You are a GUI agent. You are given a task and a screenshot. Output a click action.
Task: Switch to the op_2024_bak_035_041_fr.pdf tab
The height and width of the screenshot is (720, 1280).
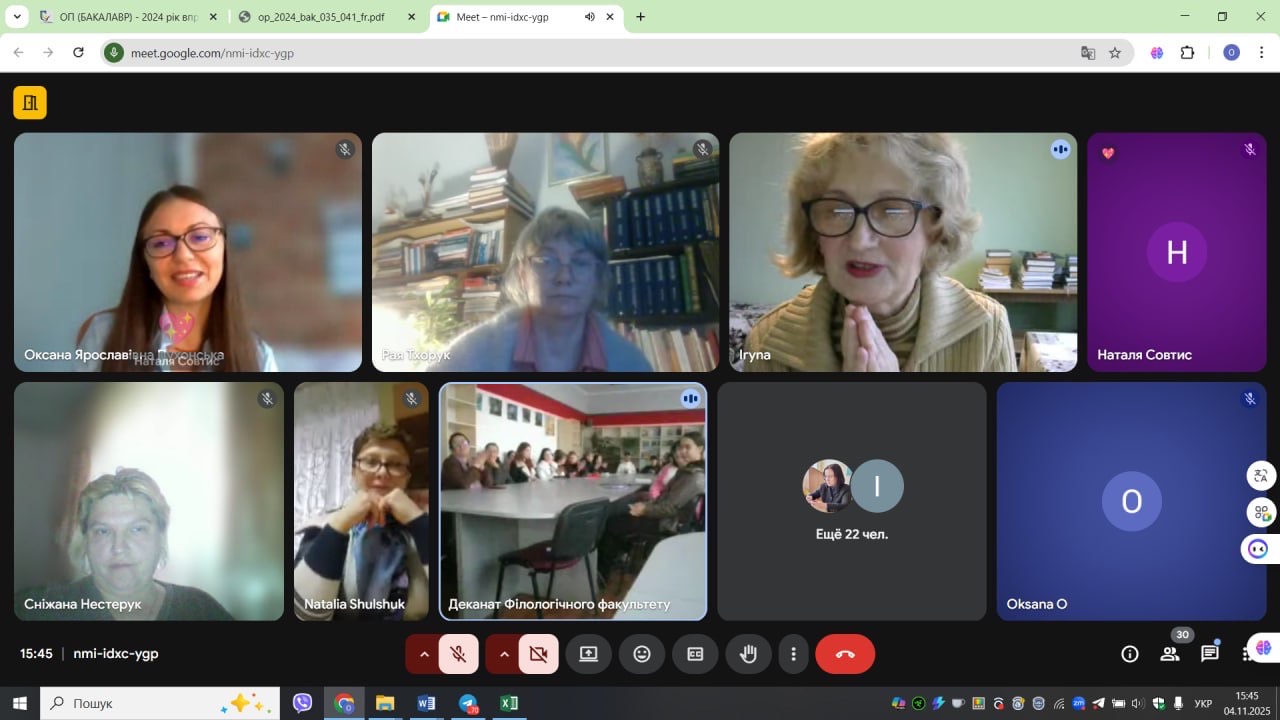click(320, 17)
